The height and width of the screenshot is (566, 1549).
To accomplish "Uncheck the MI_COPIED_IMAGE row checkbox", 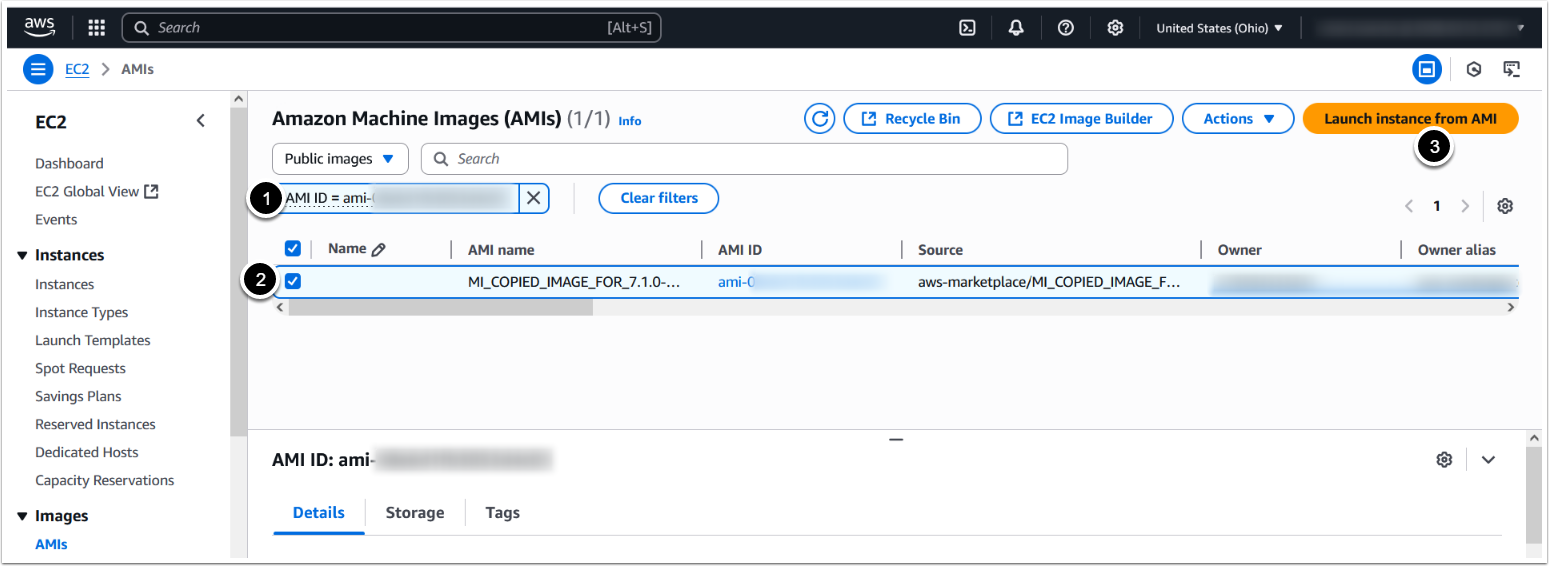I will tap(292, 282).
